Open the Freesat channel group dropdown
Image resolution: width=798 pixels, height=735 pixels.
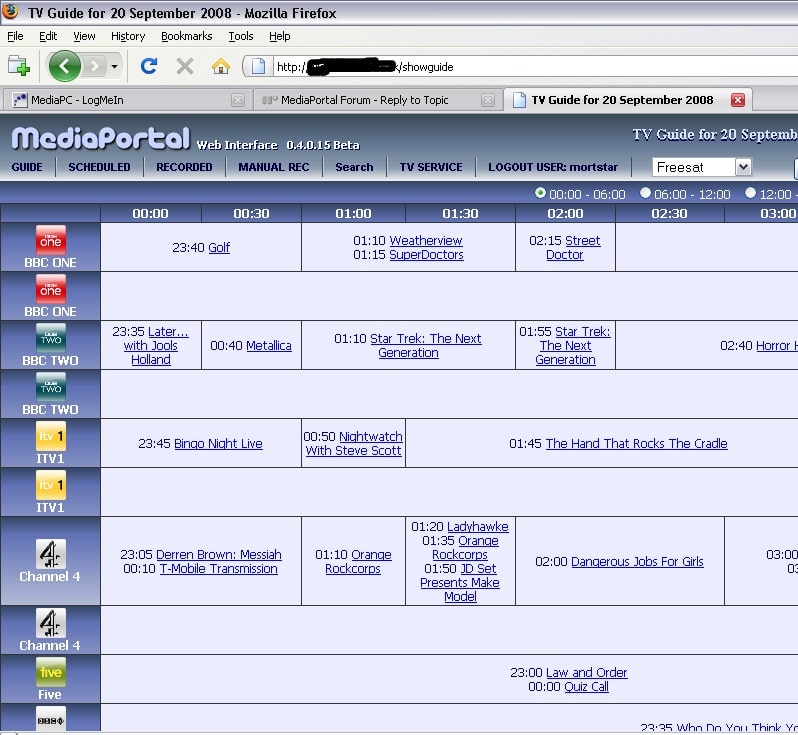coord(742,167)
